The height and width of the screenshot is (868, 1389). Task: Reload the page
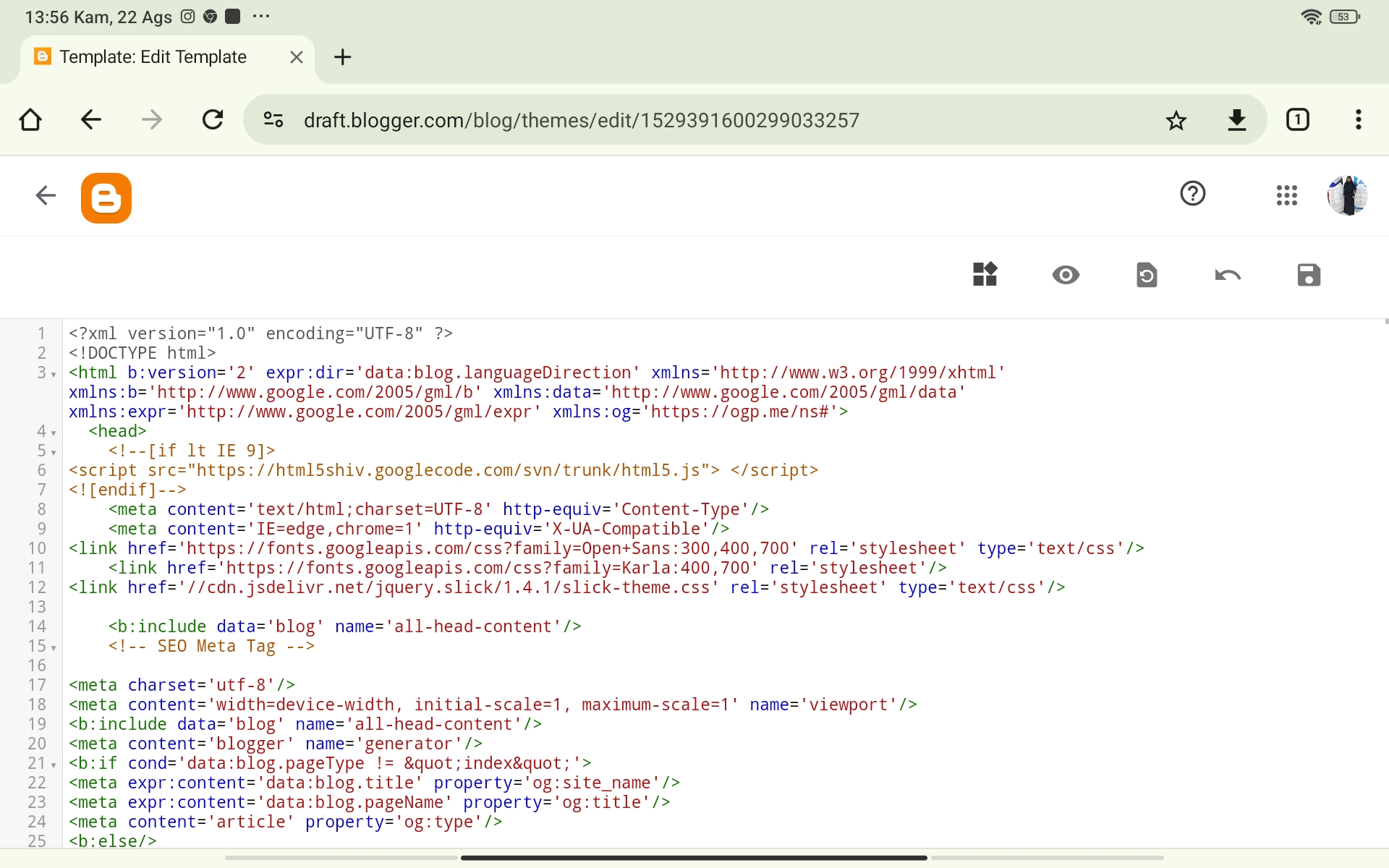[x=213, y=119]
